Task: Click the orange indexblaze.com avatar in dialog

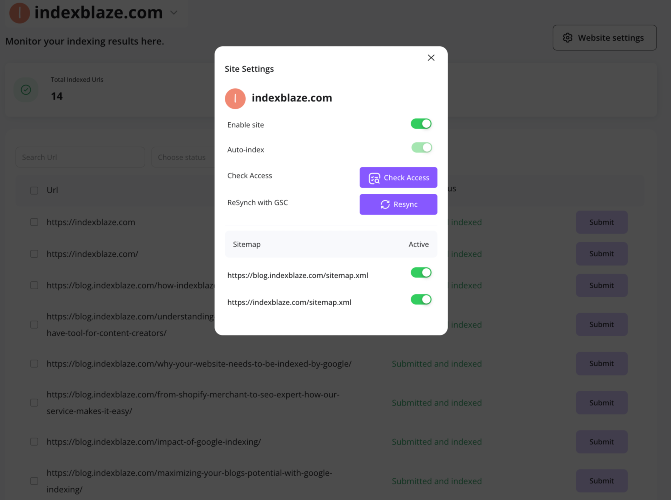Action: pos(235,98)
